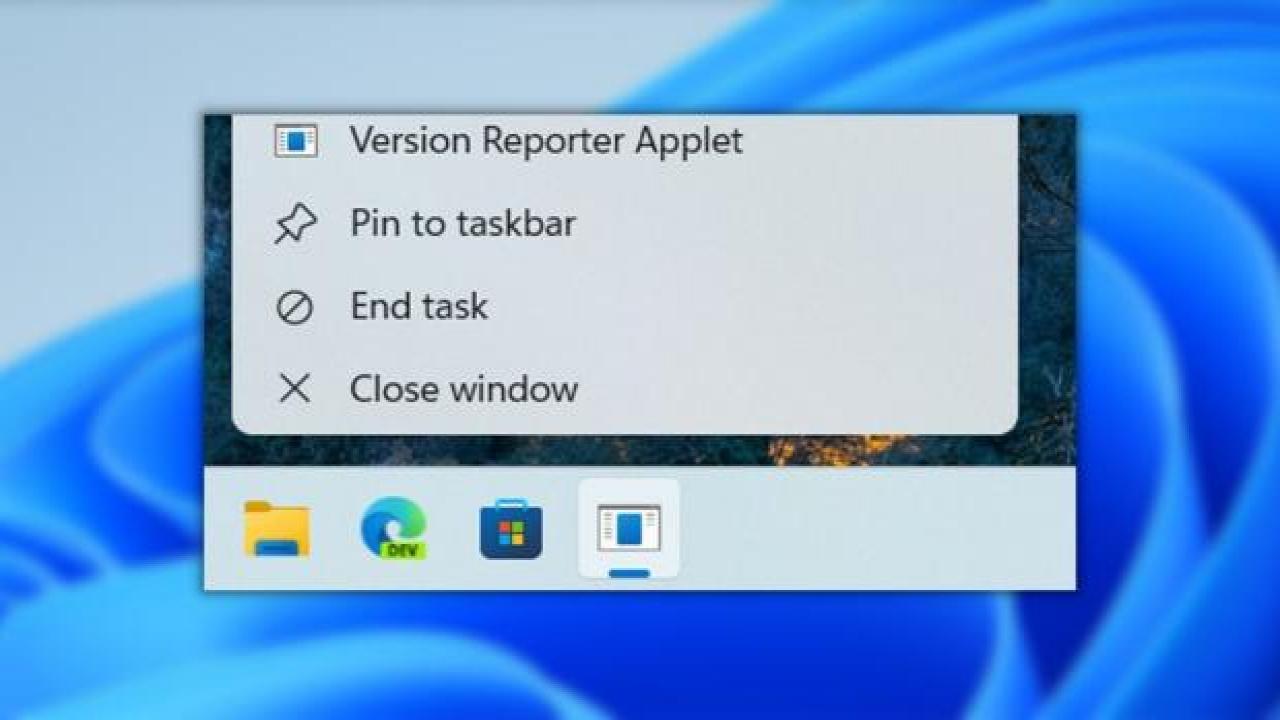
Task: Click the circle-slash End task icon
Action: (294, 308)
